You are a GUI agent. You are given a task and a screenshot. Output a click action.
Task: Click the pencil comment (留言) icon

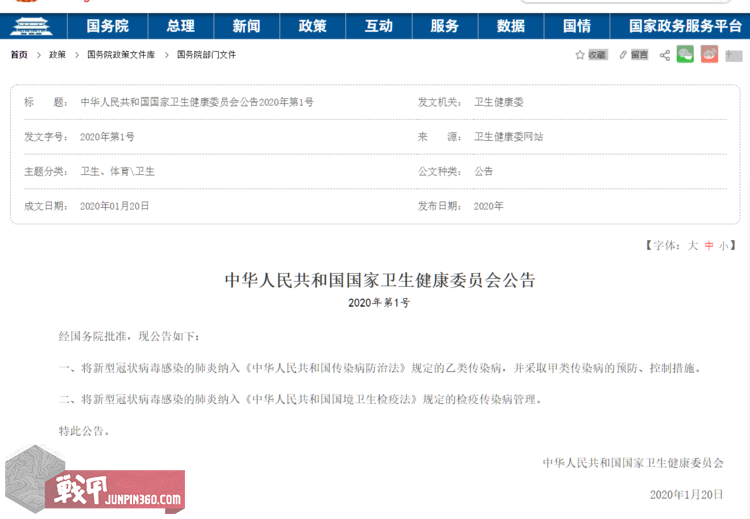point(623,55)
